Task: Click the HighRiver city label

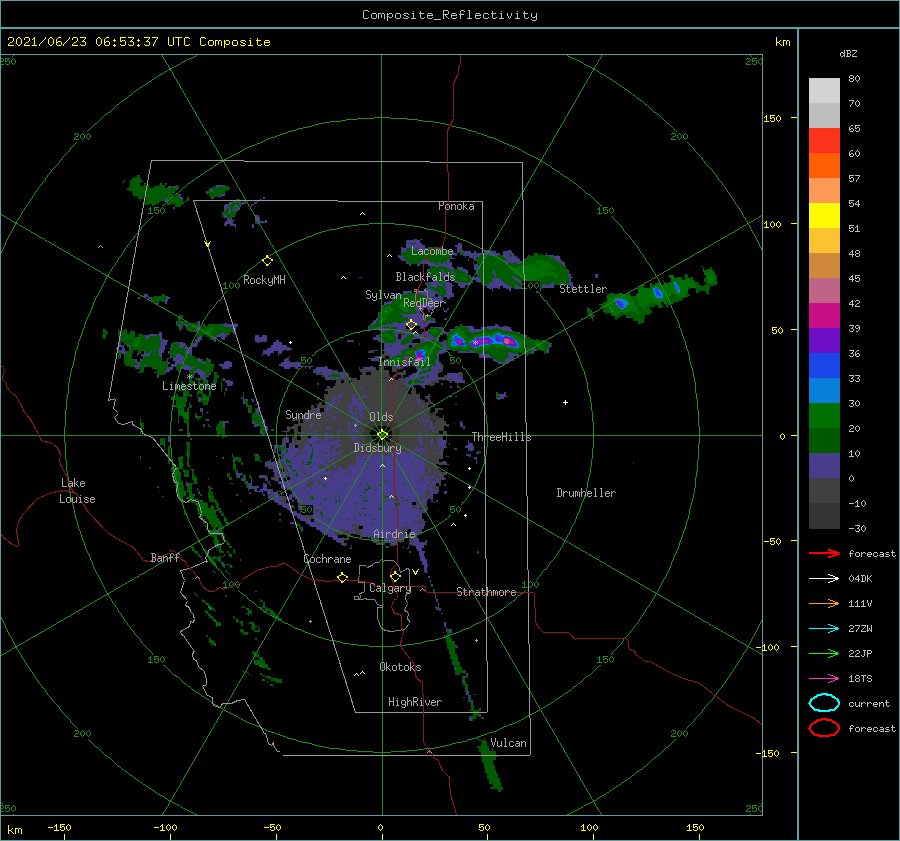Action: click(x=415, y=702)
